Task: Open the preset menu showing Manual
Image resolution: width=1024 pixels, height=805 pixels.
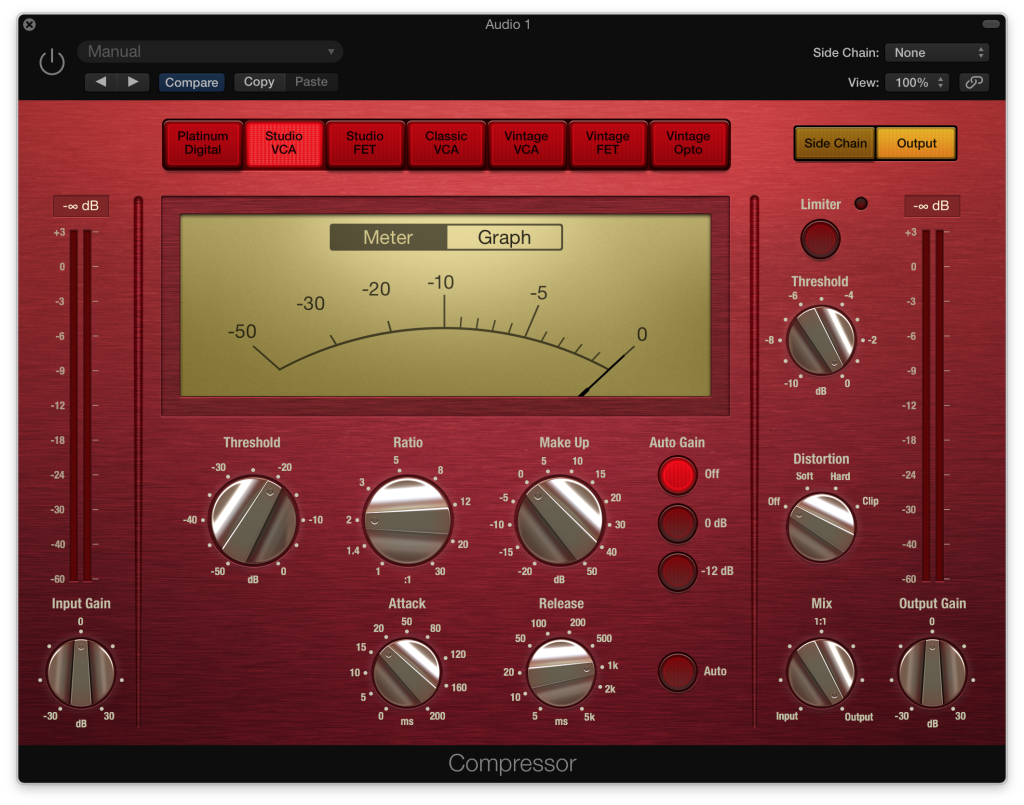Action: [x=209, y=51]
